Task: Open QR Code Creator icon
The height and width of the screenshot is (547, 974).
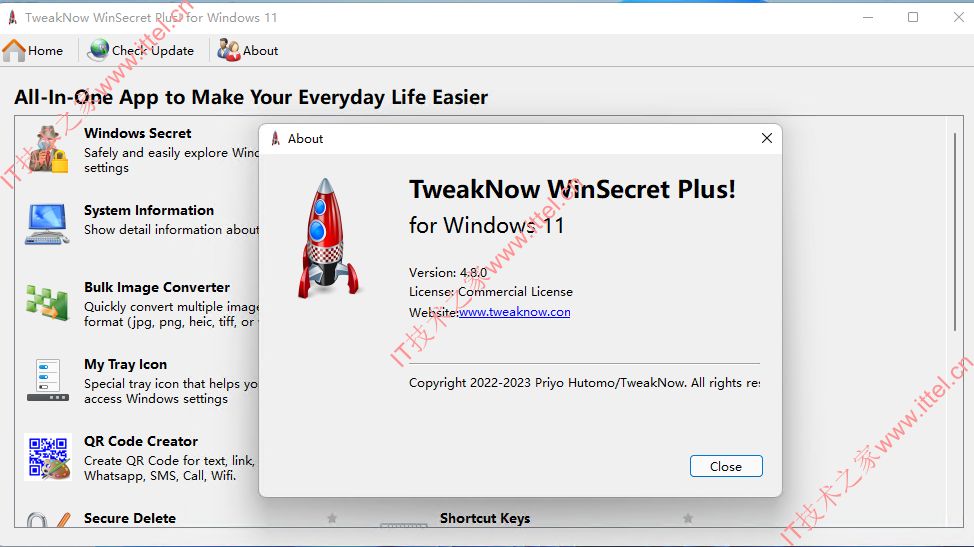Action: click(x=48, y=457)
